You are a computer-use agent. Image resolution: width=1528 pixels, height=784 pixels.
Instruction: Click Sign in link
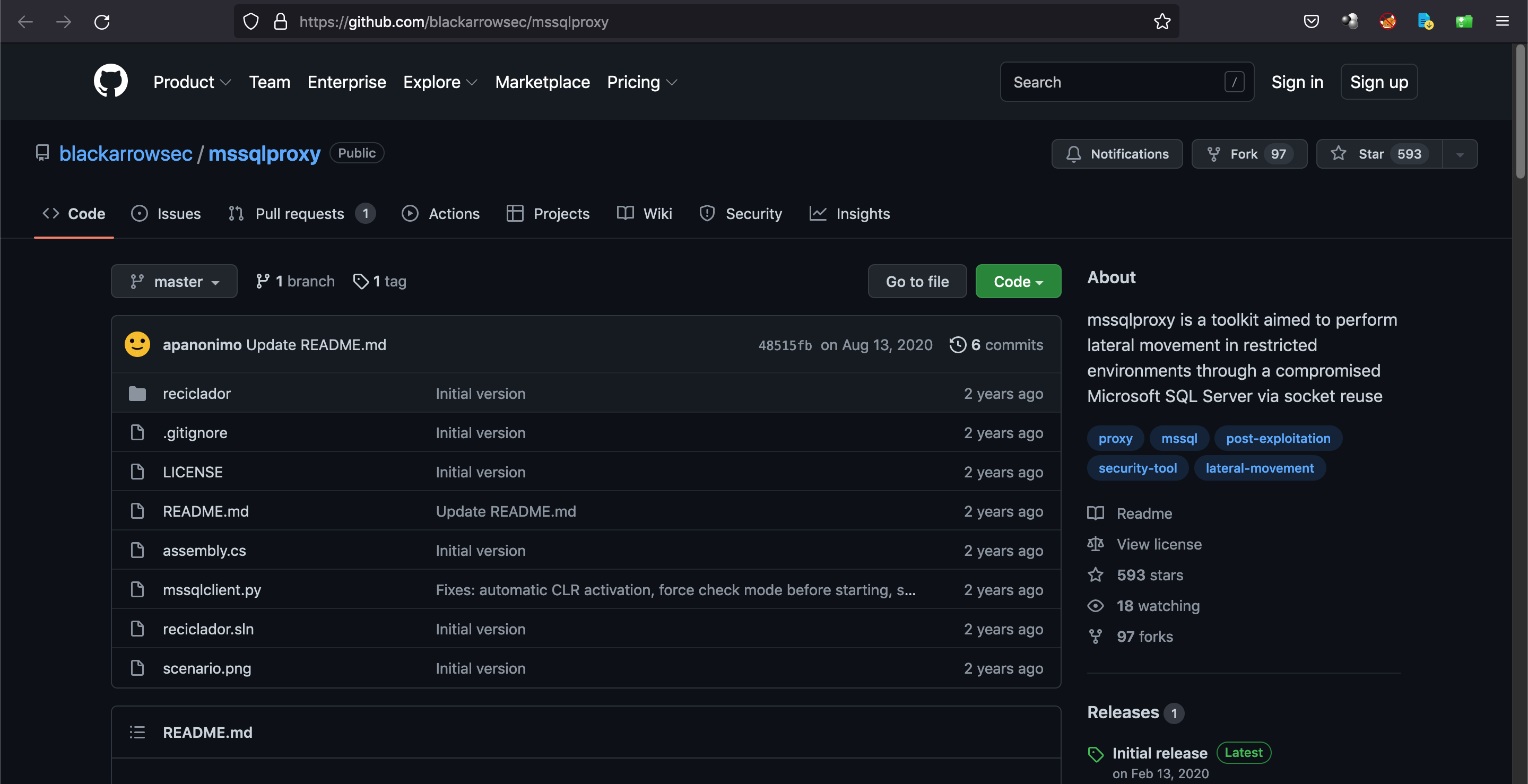[x=1297, y=82]
